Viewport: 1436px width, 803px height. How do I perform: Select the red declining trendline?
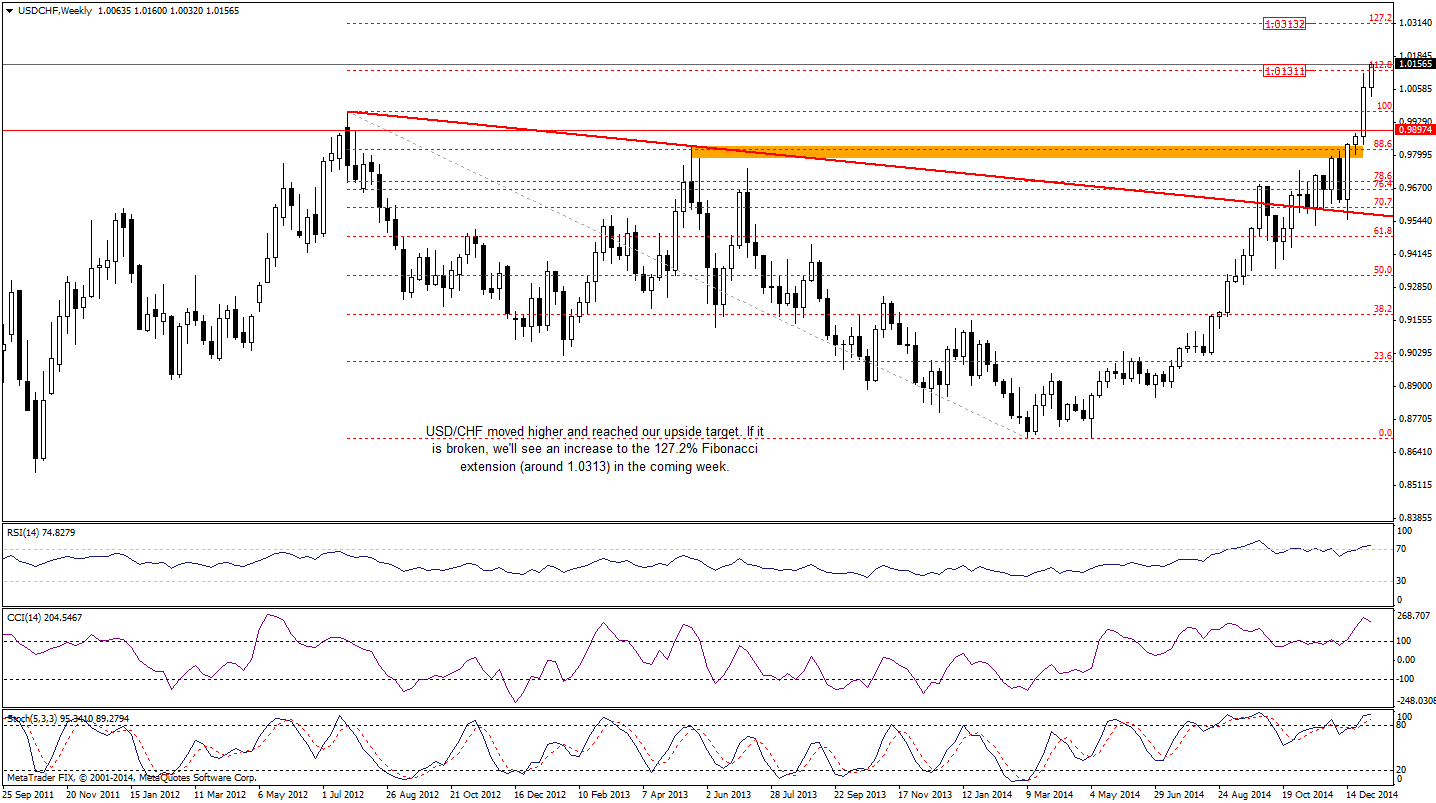pos(870,164)
